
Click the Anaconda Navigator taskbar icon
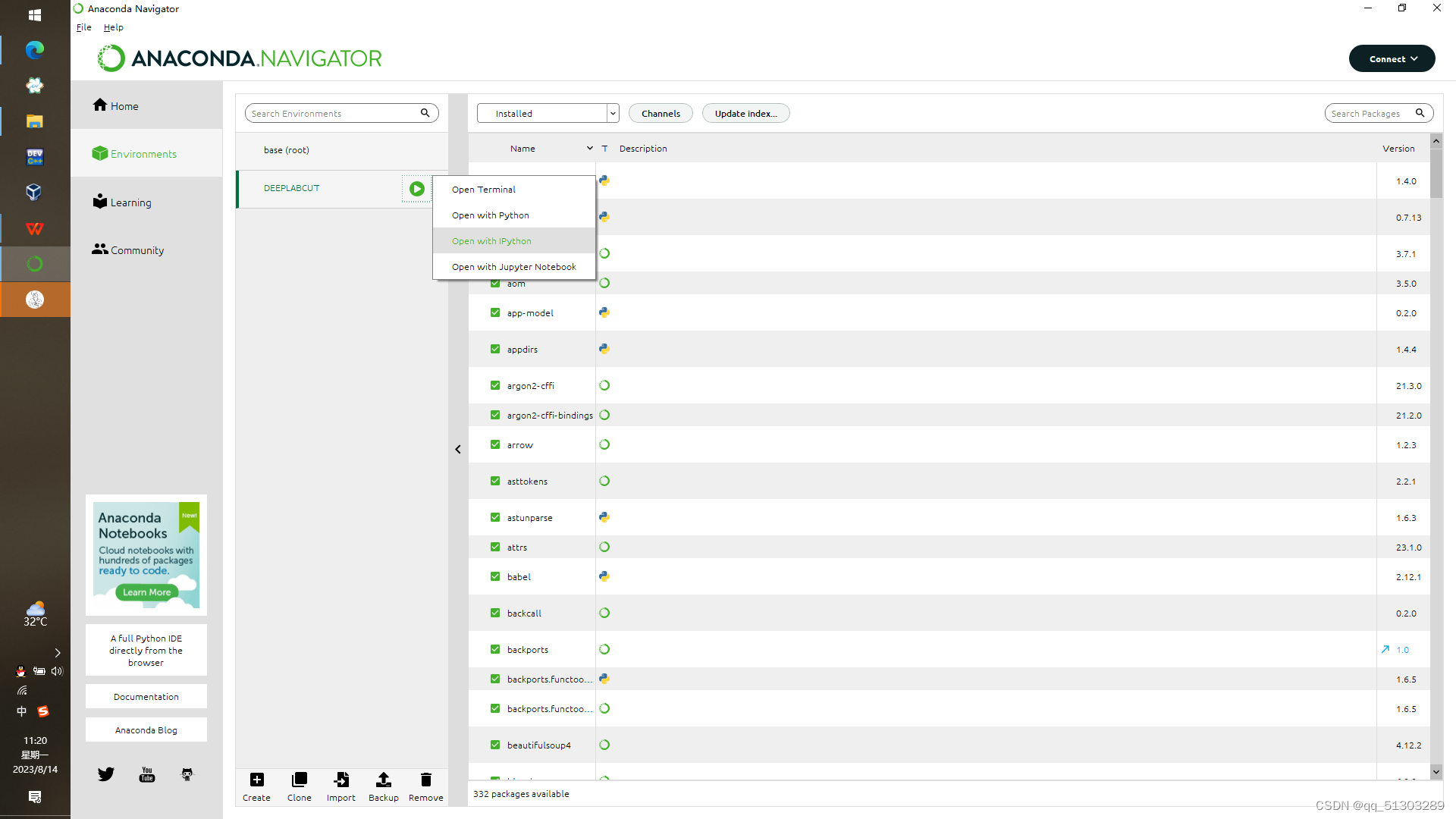[x=35, y=264]
